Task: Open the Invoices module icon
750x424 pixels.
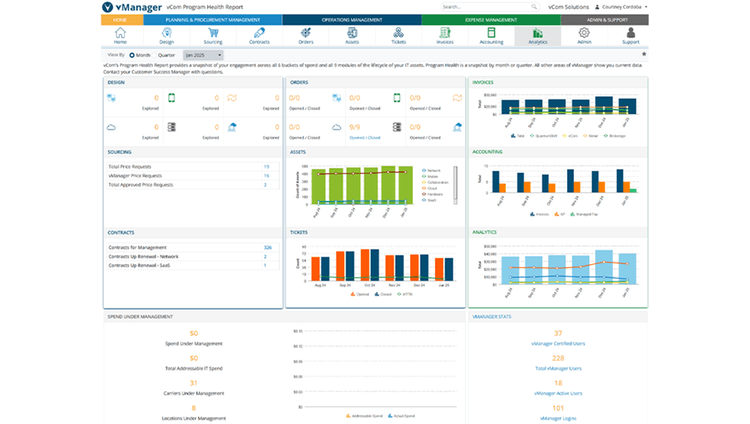Action: tap(445, 36)
